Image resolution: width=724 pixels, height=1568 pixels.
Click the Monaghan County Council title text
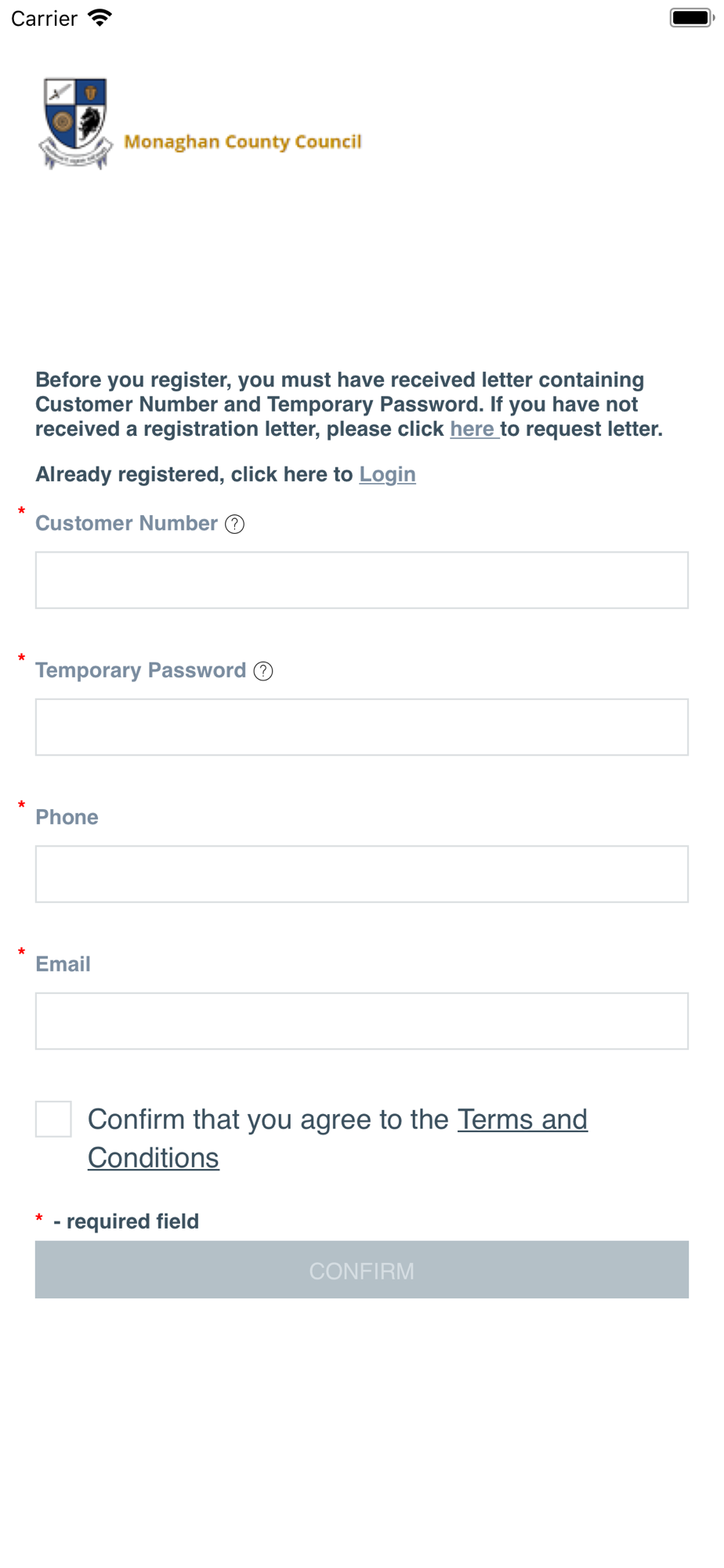243,142
